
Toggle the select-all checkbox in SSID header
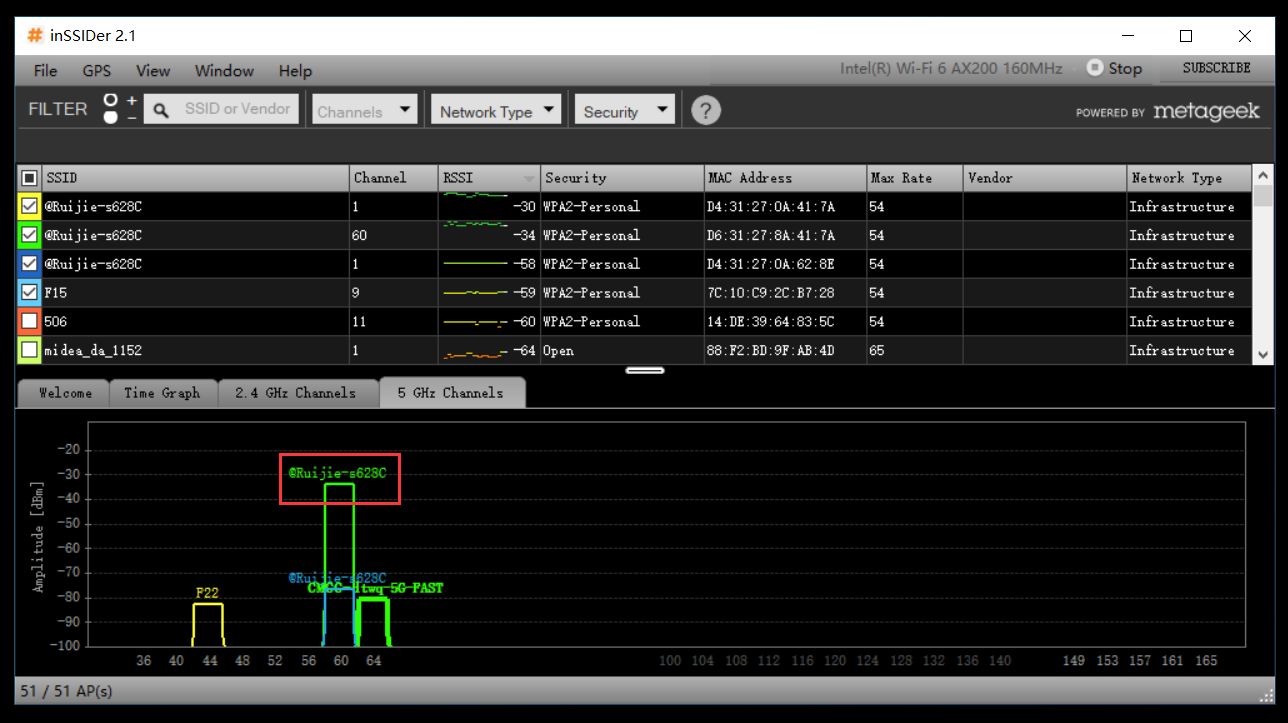30,178
